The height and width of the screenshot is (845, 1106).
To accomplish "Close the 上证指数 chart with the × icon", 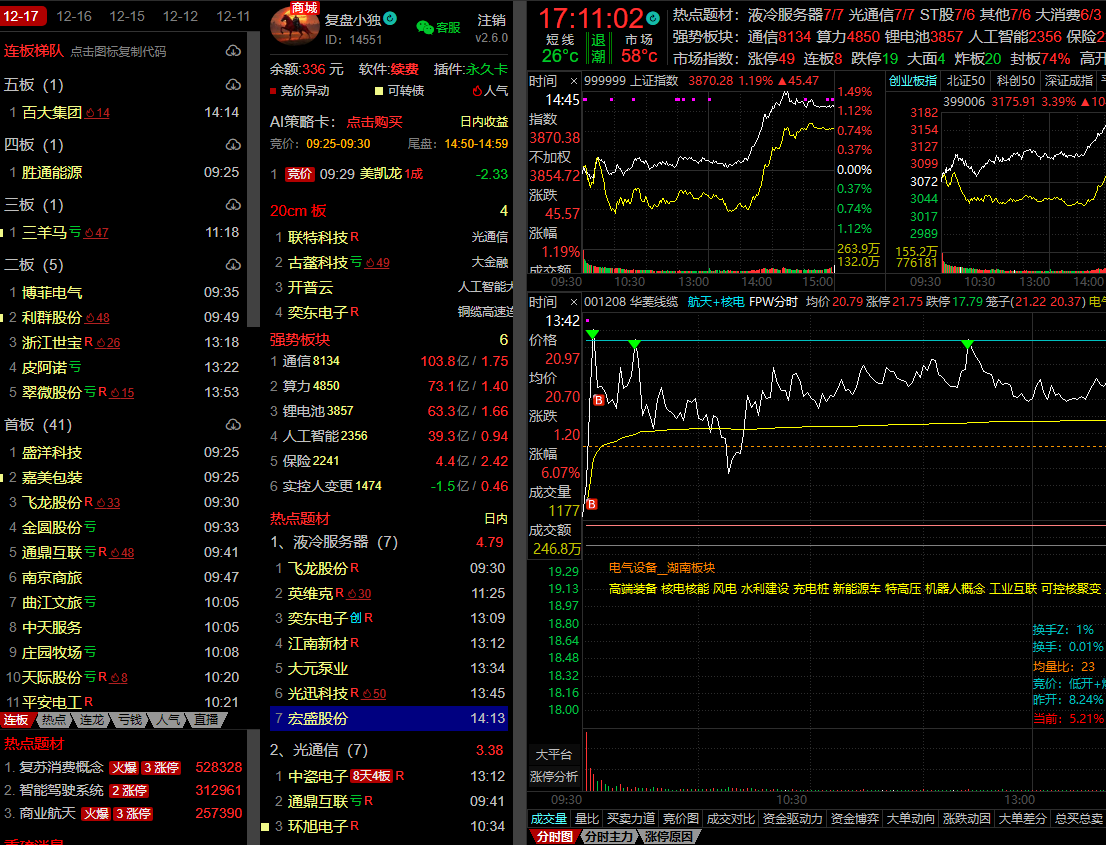I will (574, 80).
